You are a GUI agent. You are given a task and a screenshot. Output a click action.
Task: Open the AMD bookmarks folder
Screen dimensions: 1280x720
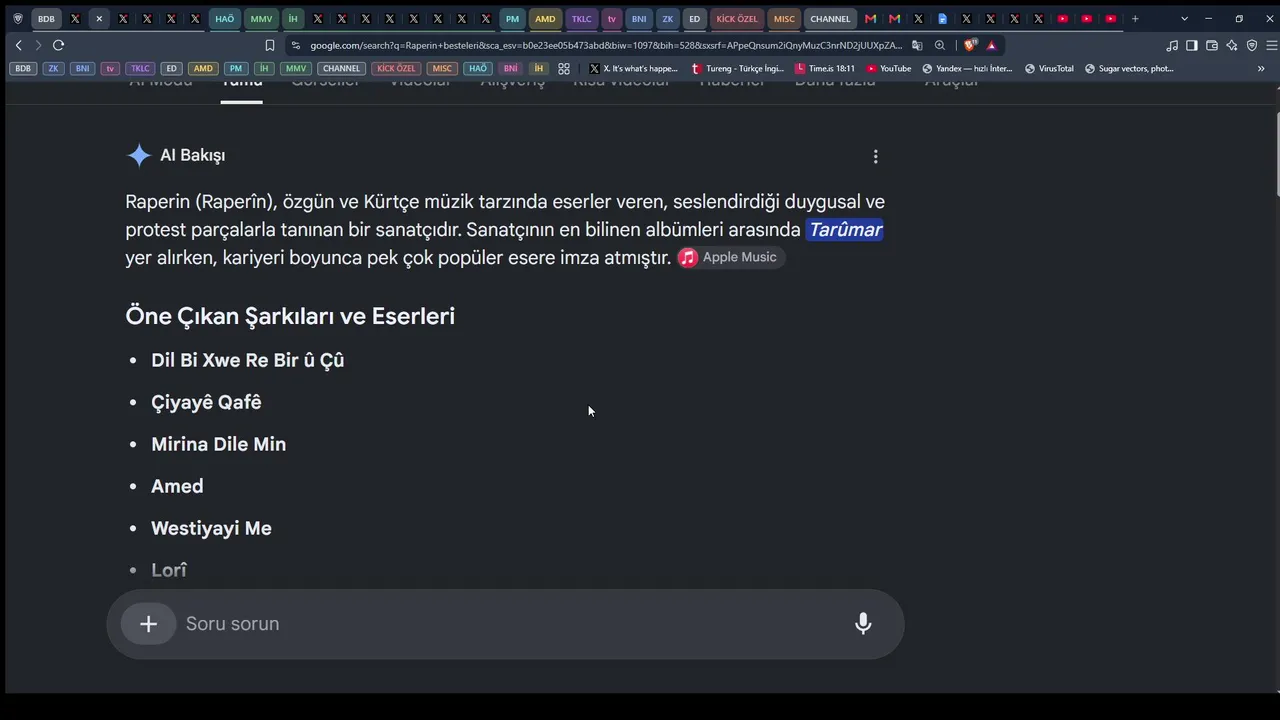[203, 69]
